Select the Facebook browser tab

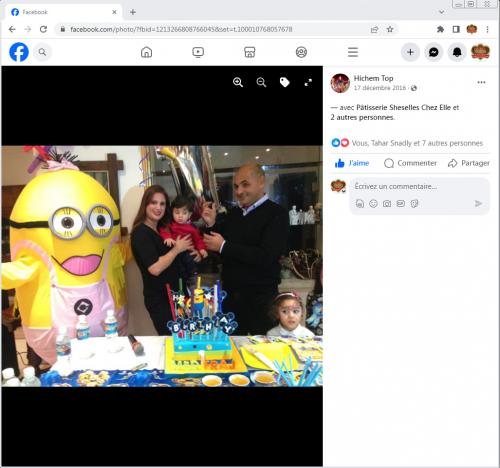tap(63, 12)
